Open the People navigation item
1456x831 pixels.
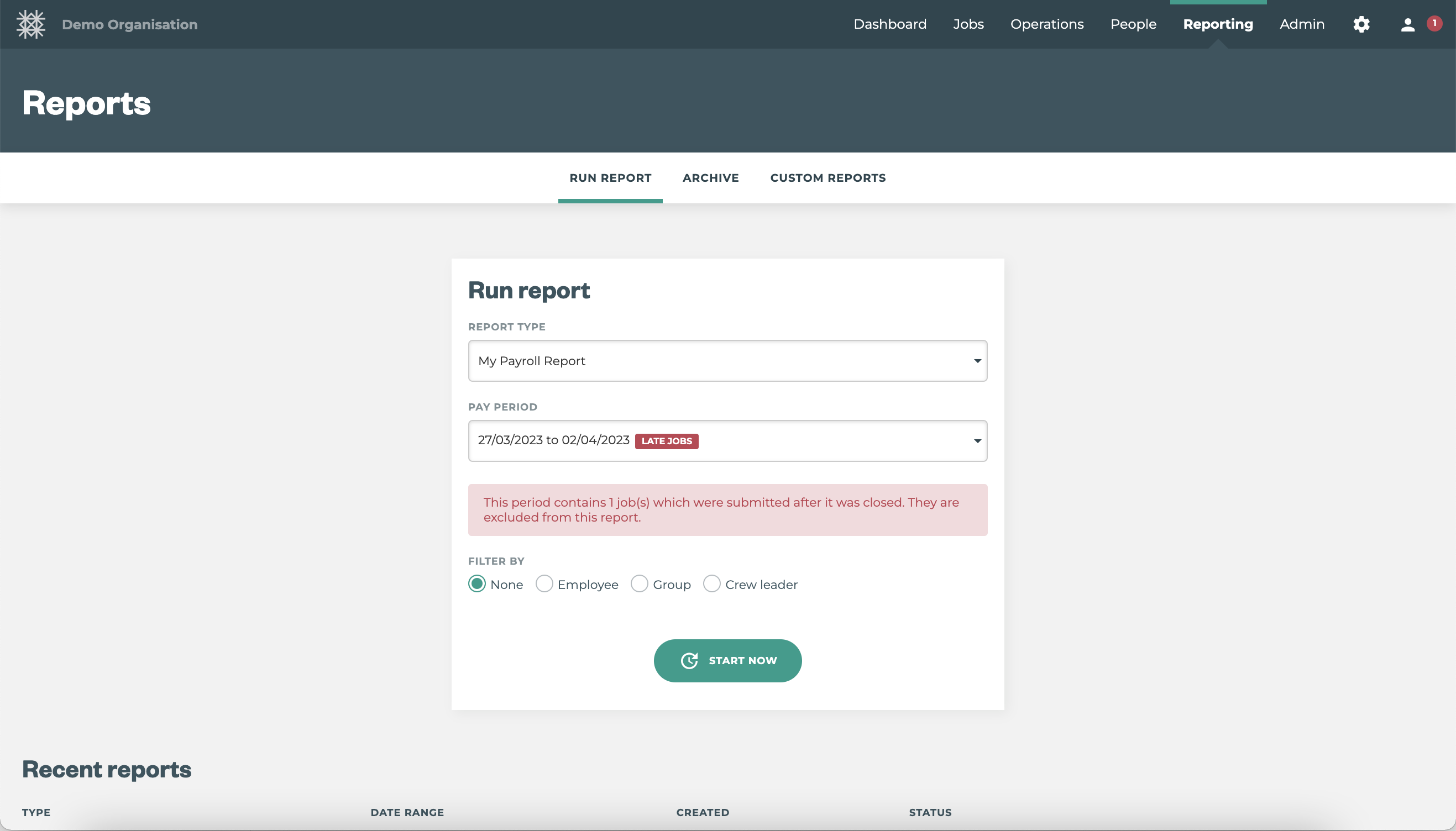[x=1133, y=24]
